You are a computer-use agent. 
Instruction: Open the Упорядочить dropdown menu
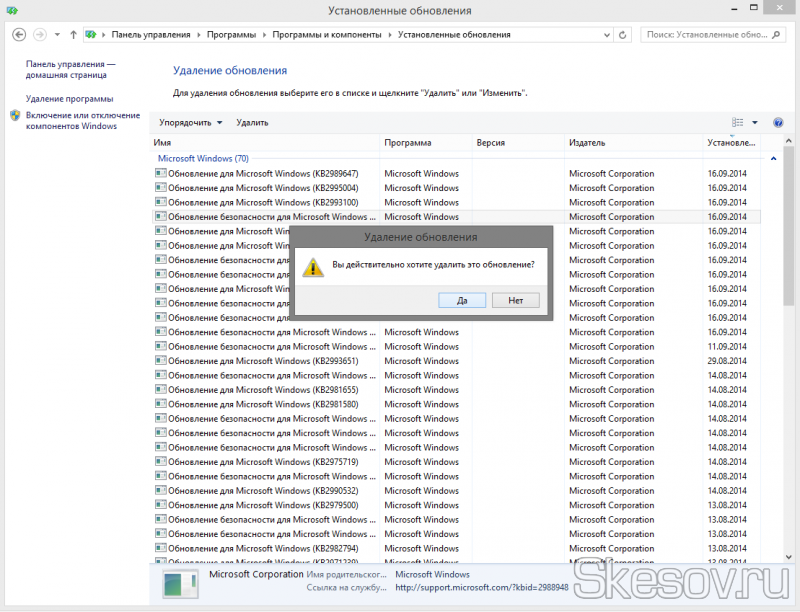(x=190, y=123)
